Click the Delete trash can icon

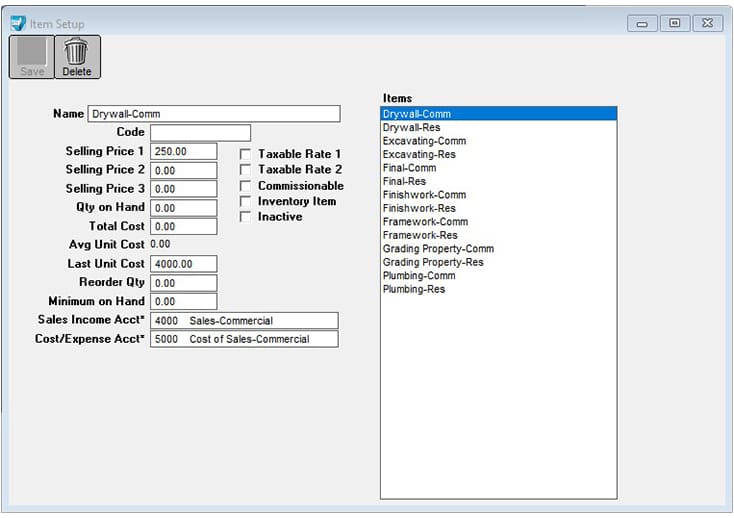[x=76, y=52]
